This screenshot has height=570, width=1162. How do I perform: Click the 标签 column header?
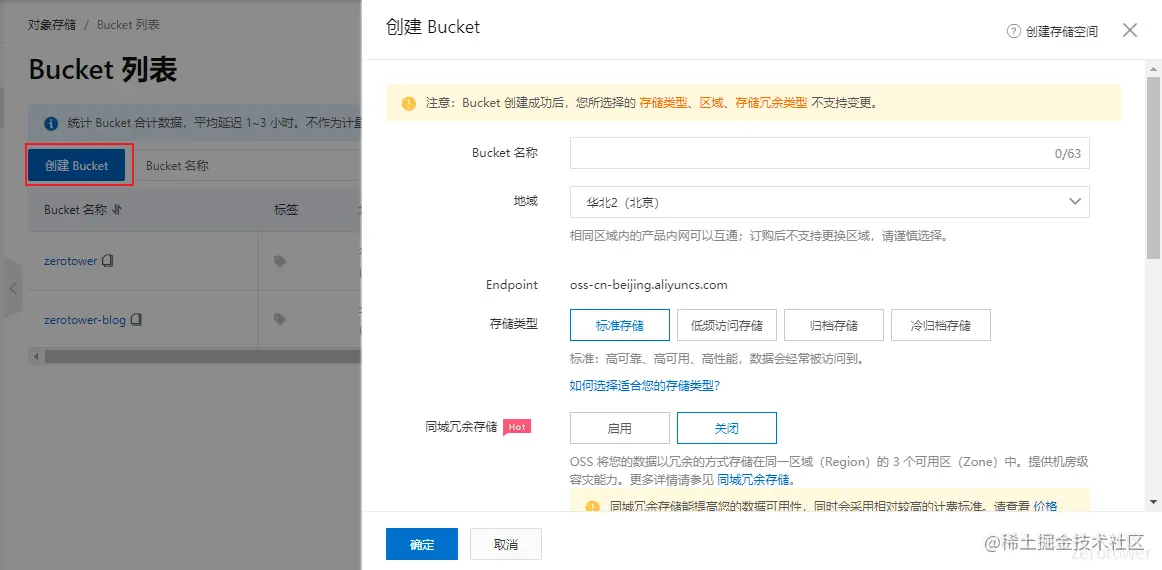[286, 210]
